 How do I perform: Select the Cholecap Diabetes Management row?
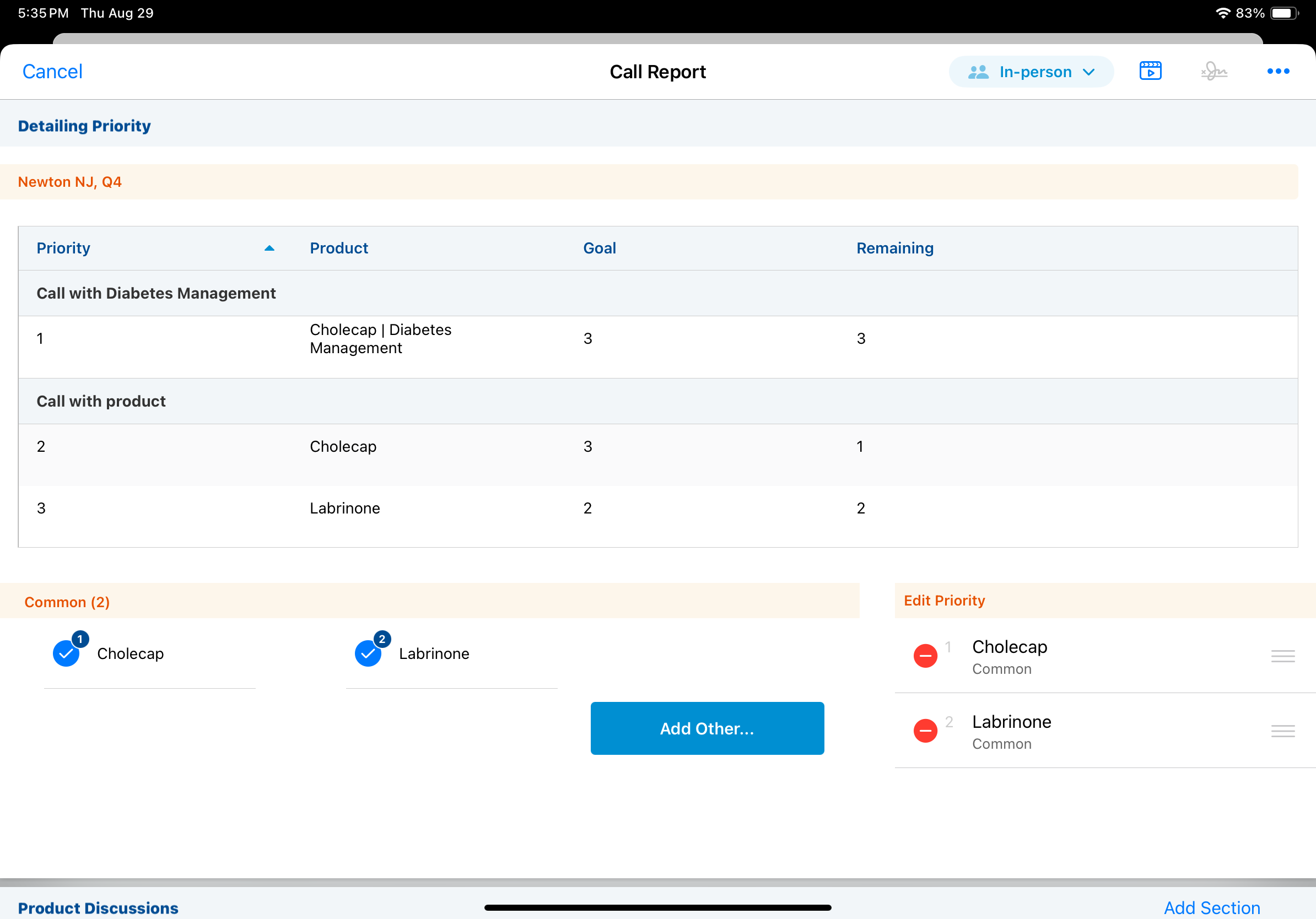380,339
